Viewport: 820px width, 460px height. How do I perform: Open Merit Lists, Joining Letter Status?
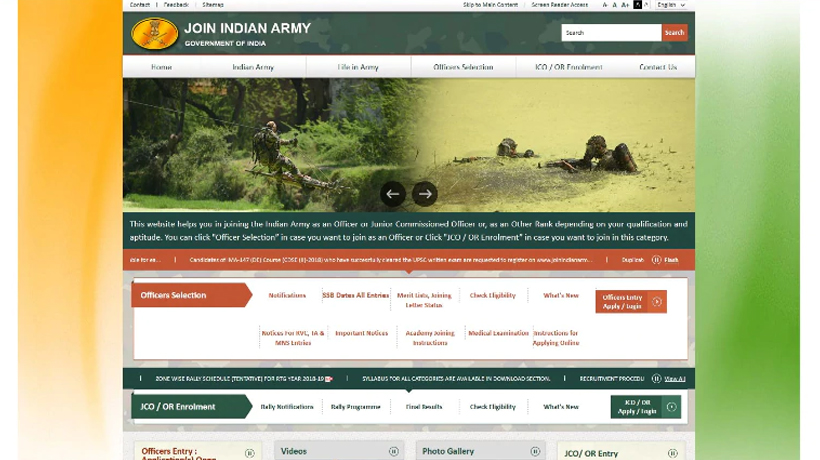(424, 300)
